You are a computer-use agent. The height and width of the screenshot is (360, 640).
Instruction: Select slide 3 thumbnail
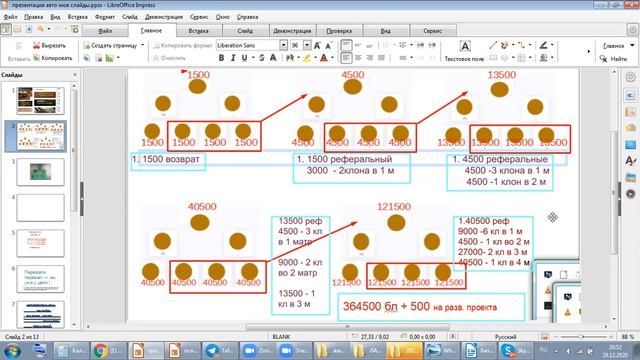[x=40, y=172]
